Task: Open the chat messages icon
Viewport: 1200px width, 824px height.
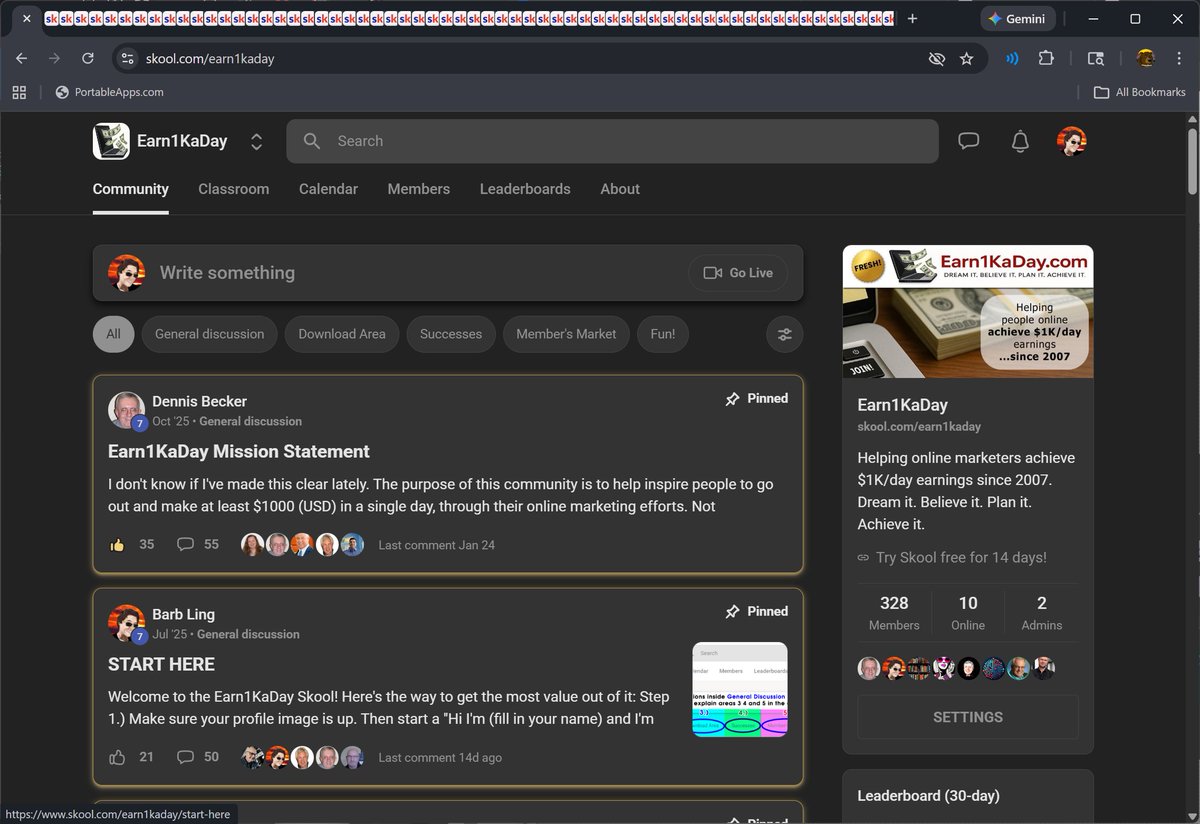Action: click(x=968, y=141)
